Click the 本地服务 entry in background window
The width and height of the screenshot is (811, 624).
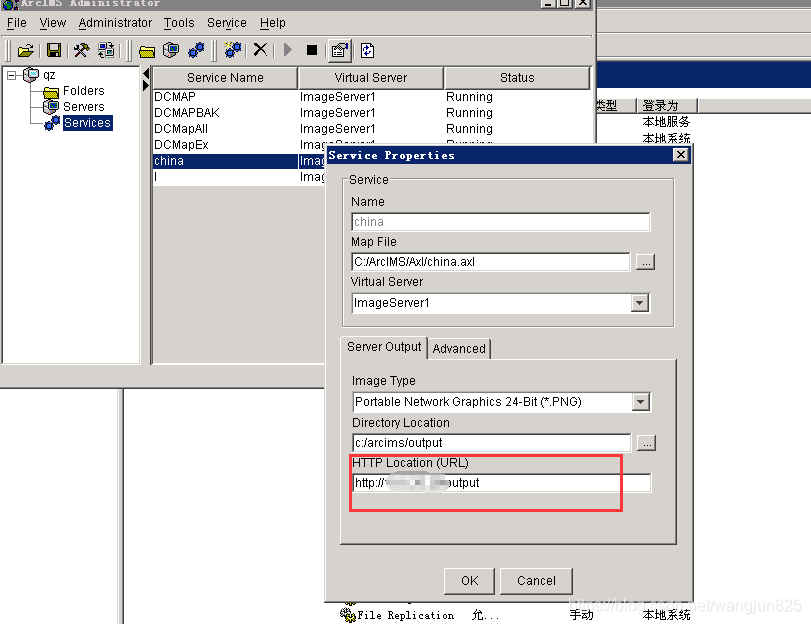click(666, 122)
